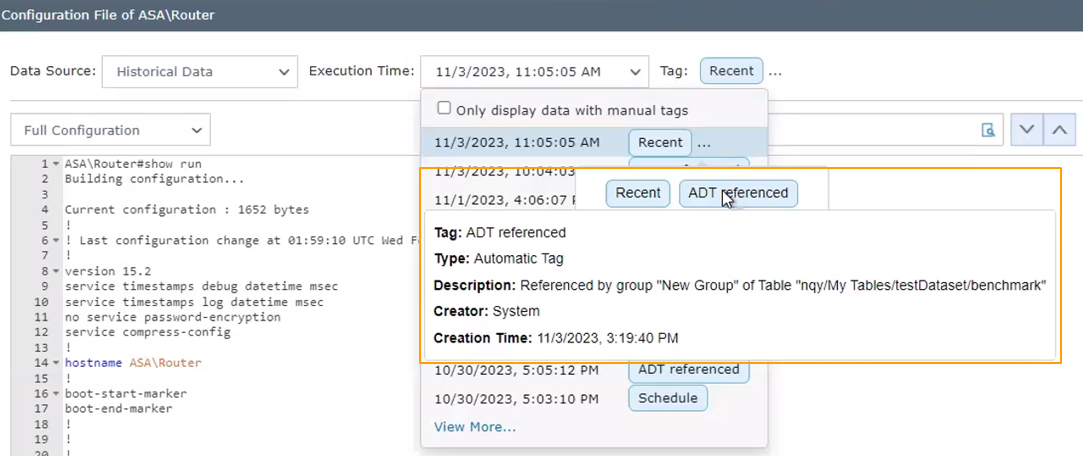Open the Data Source dropdown
The width and height of the screenshot is (1083, 456).
click(x=200, y=72)
